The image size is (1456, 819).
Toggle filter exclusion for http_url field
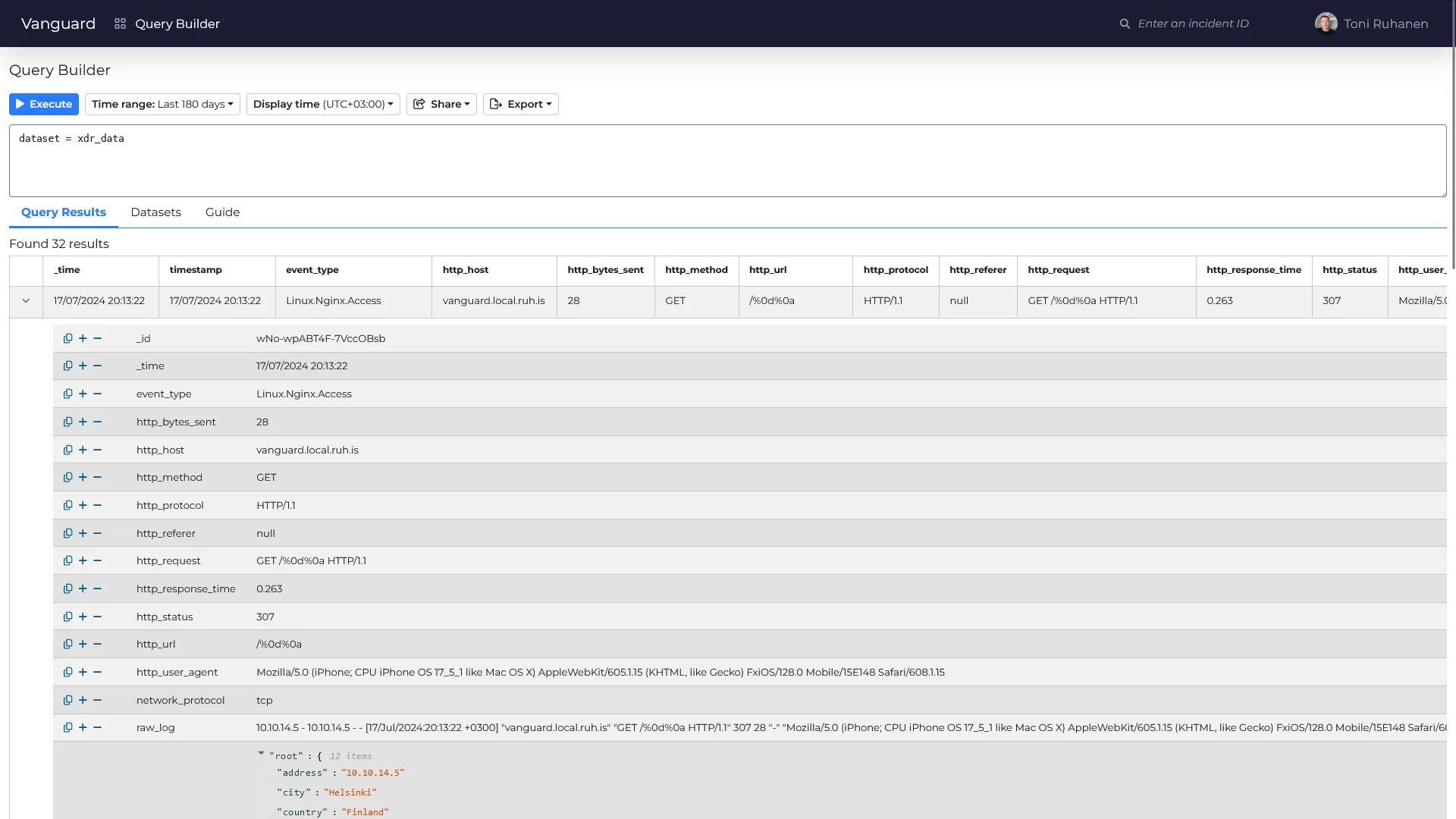point(98,644)
